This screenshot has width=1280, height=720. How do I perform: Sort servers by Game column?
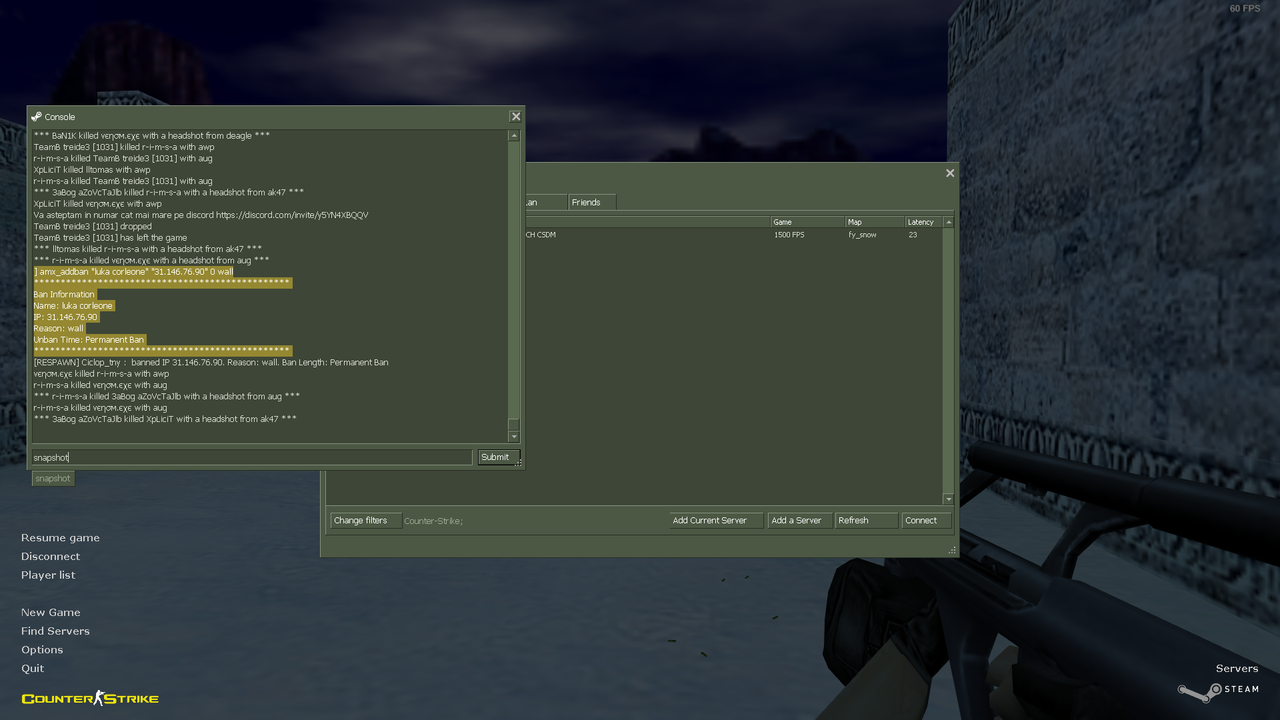[x=807, y=222]
